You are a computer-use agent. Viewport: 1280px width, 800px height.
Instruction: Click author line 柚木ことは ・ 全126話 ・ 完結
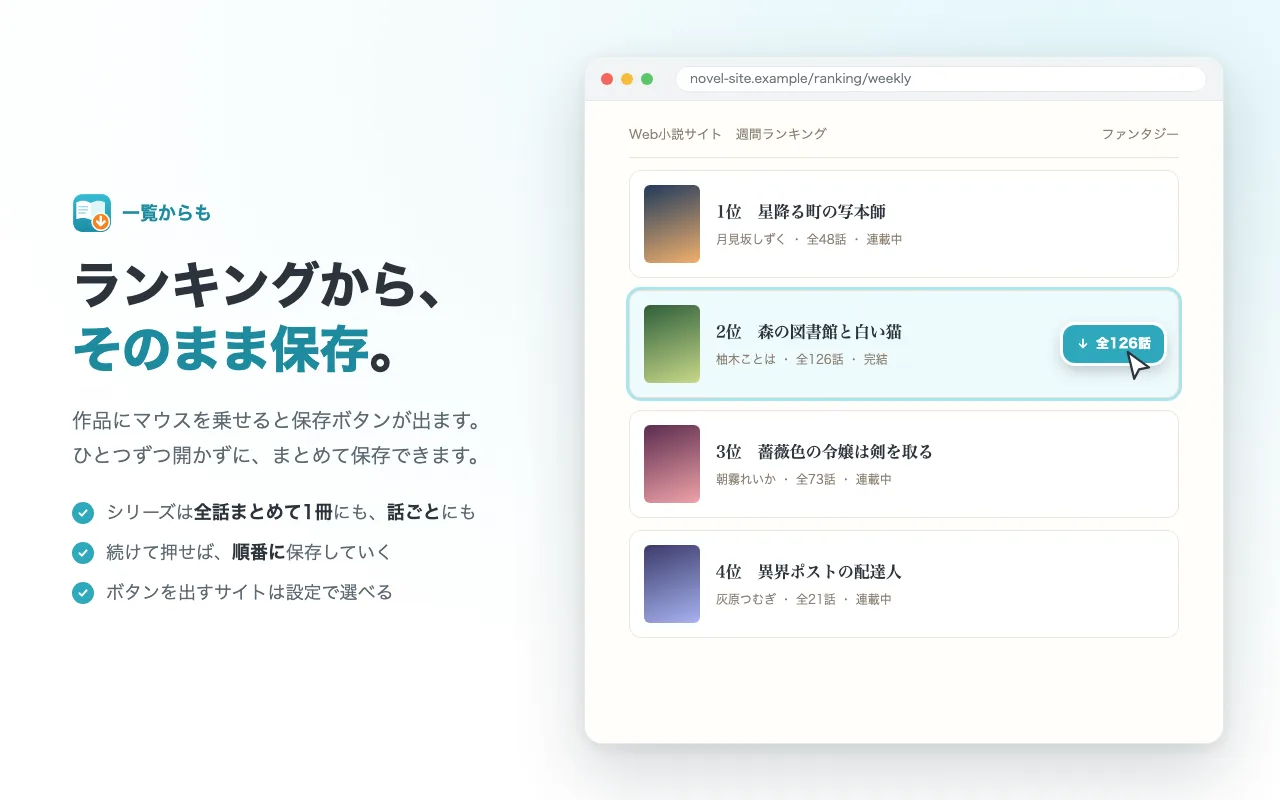(802, 360)
